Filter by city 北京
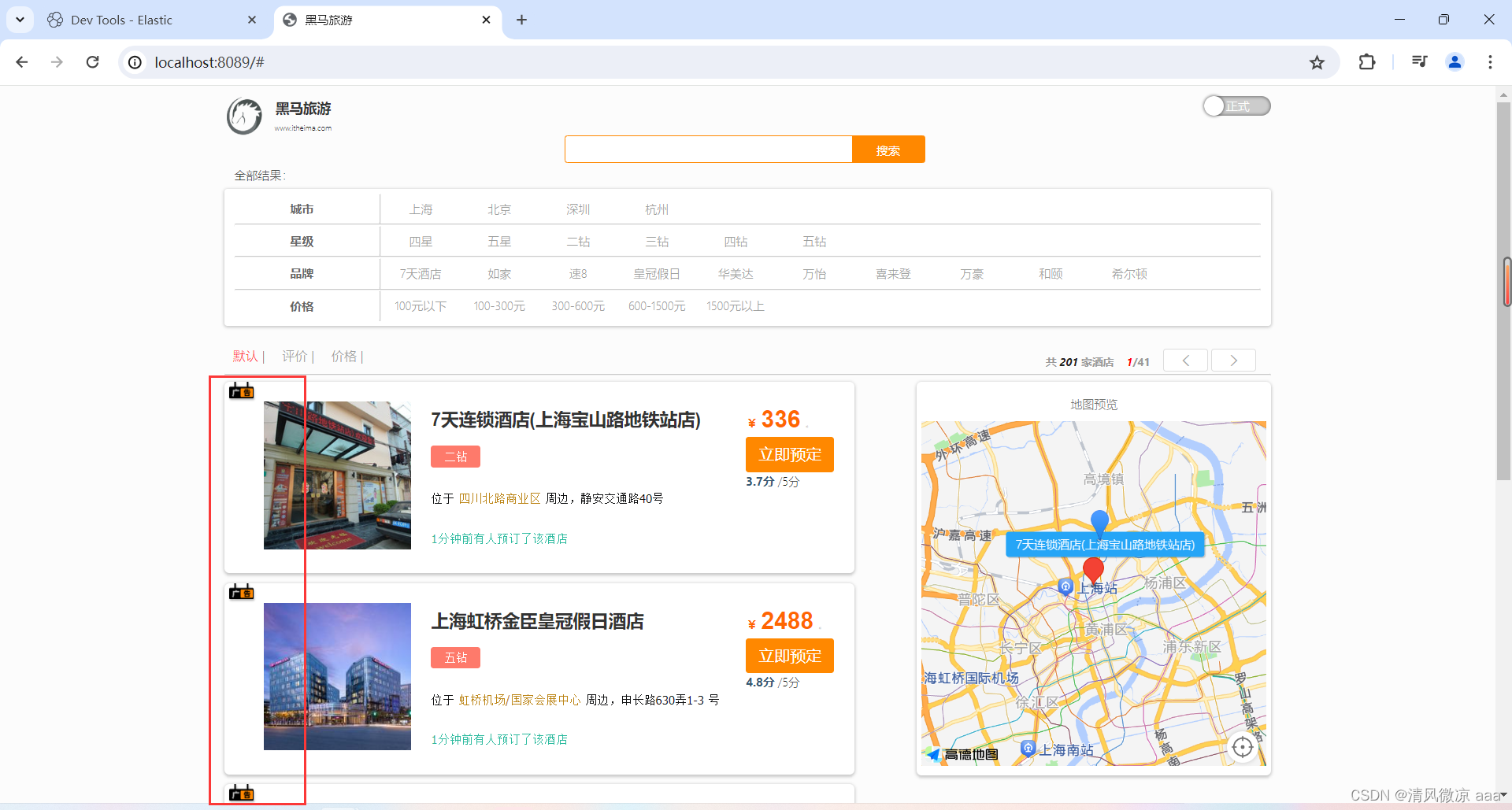This screenshot has width=1512, height=810. coord(499,209)
